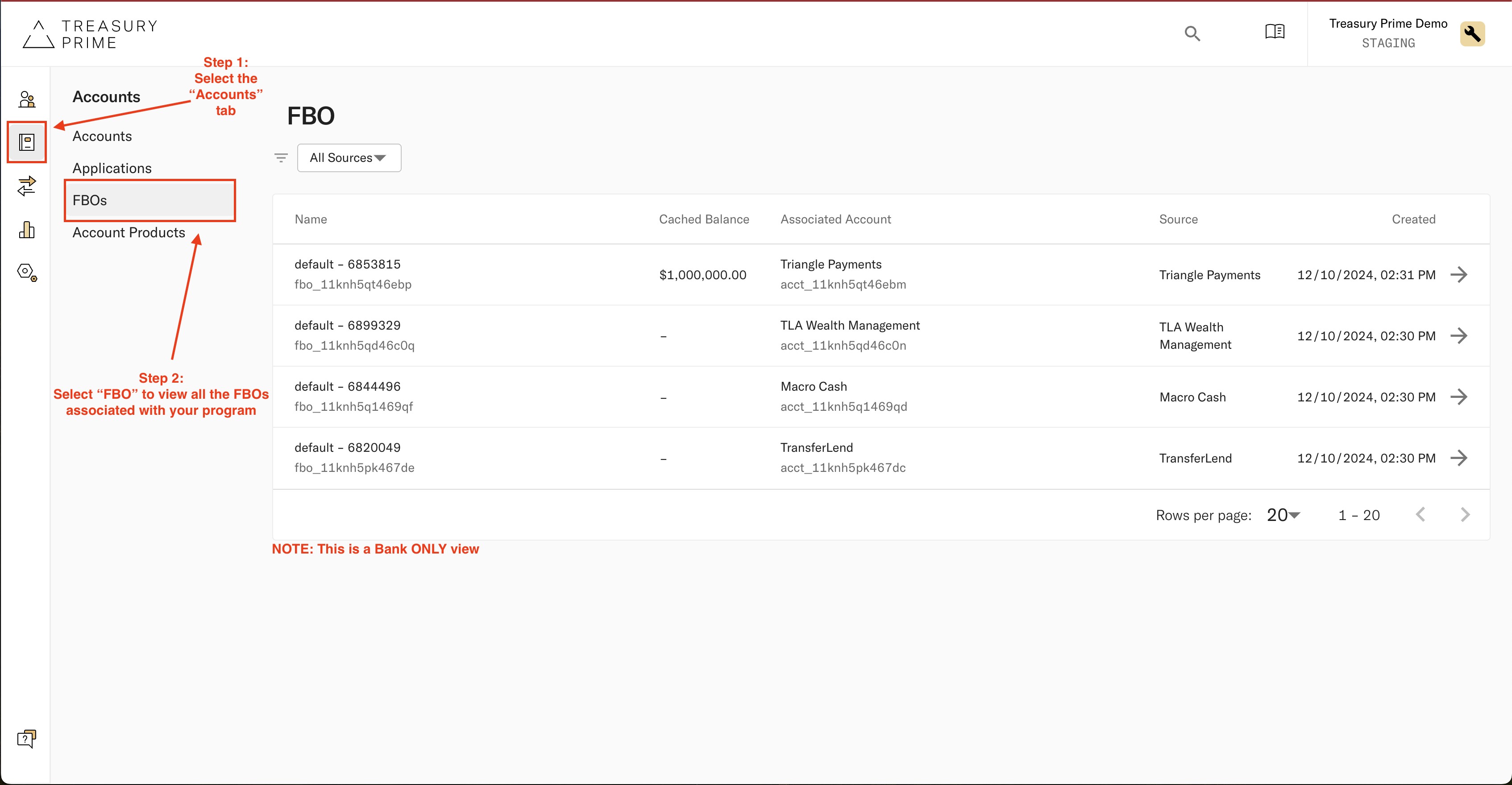Click acct_11knh5qd46c0n account ID
The image size is (1512, 785).
(x=843, y=346)
